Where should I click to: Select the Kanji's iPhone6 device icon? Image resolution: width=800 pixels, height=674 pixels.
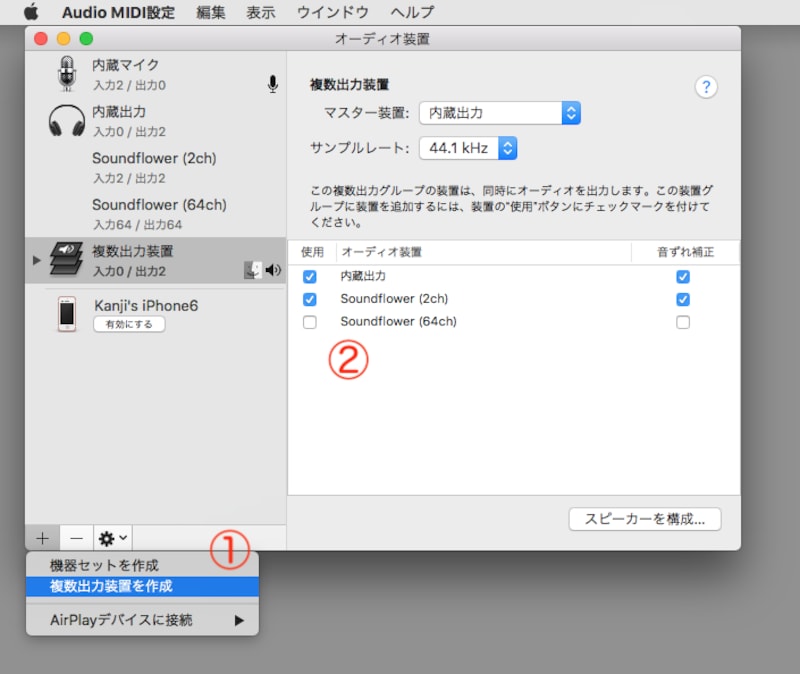coord(65,315)
